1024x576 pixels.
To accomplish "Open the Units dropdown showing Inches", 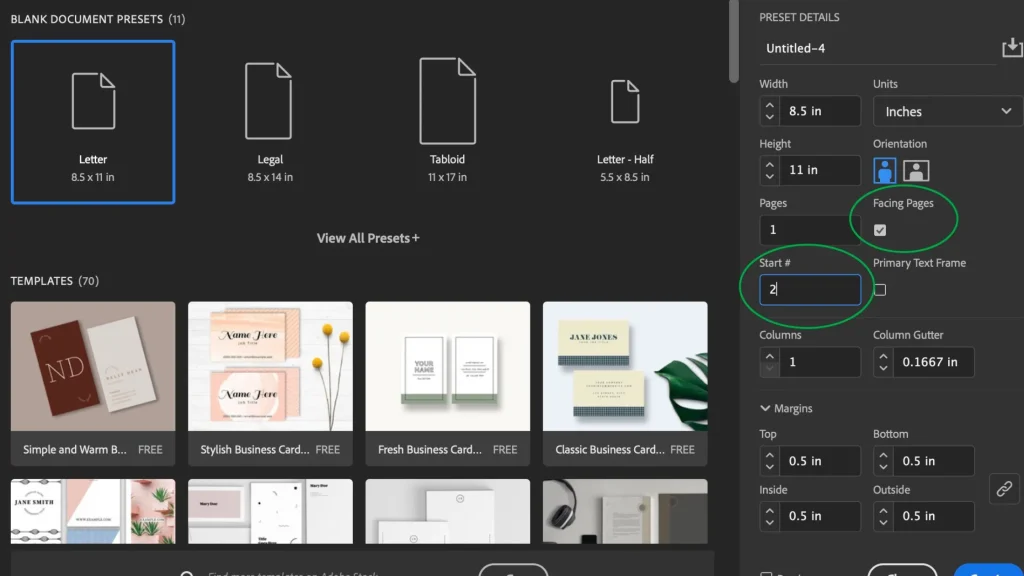I will [x=948, y=112].
